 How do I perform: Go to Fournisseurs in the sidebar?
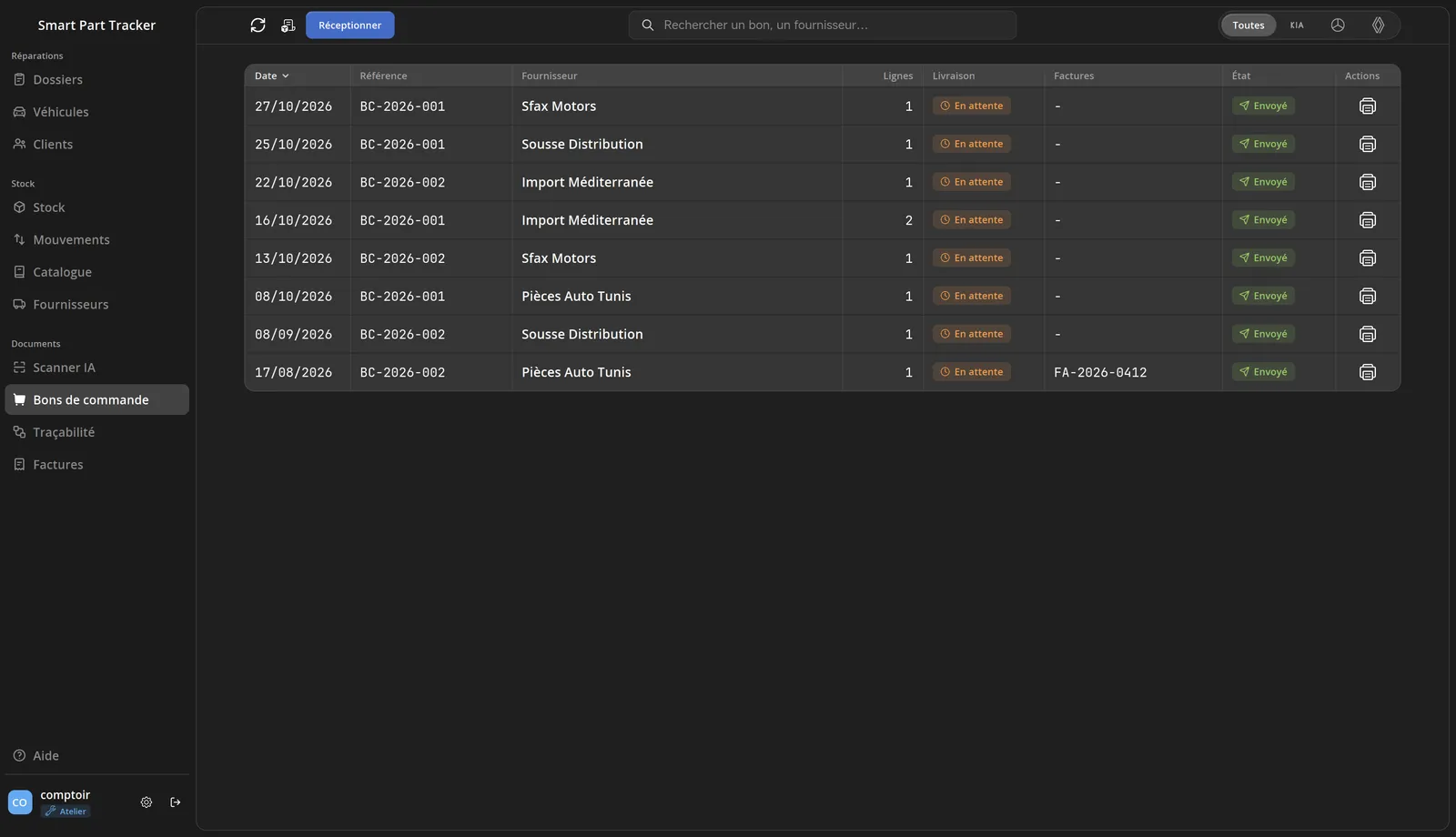tap(97, 305)
